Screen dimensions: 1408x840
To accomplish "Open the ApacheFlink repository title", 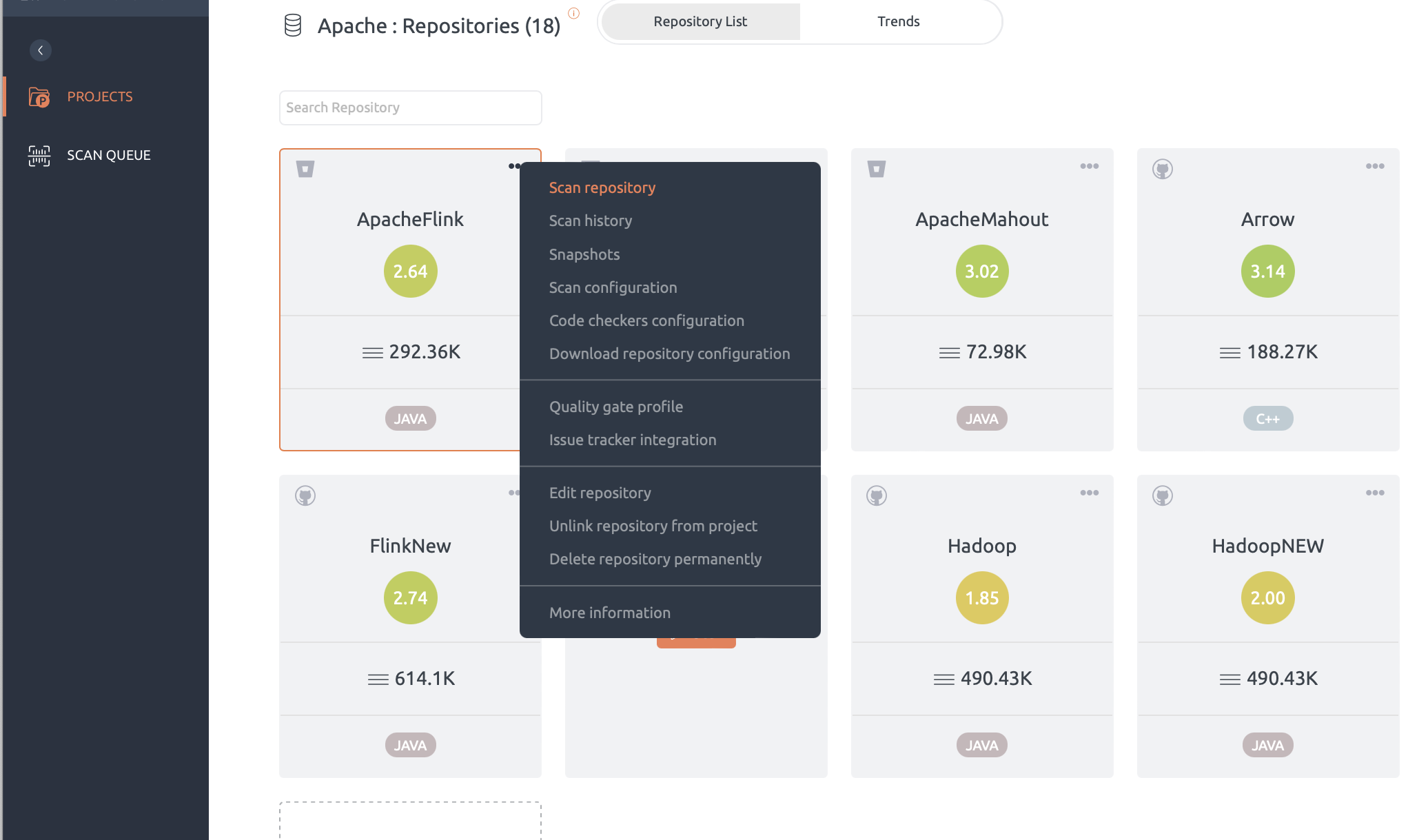I will (x=410, y=220).
